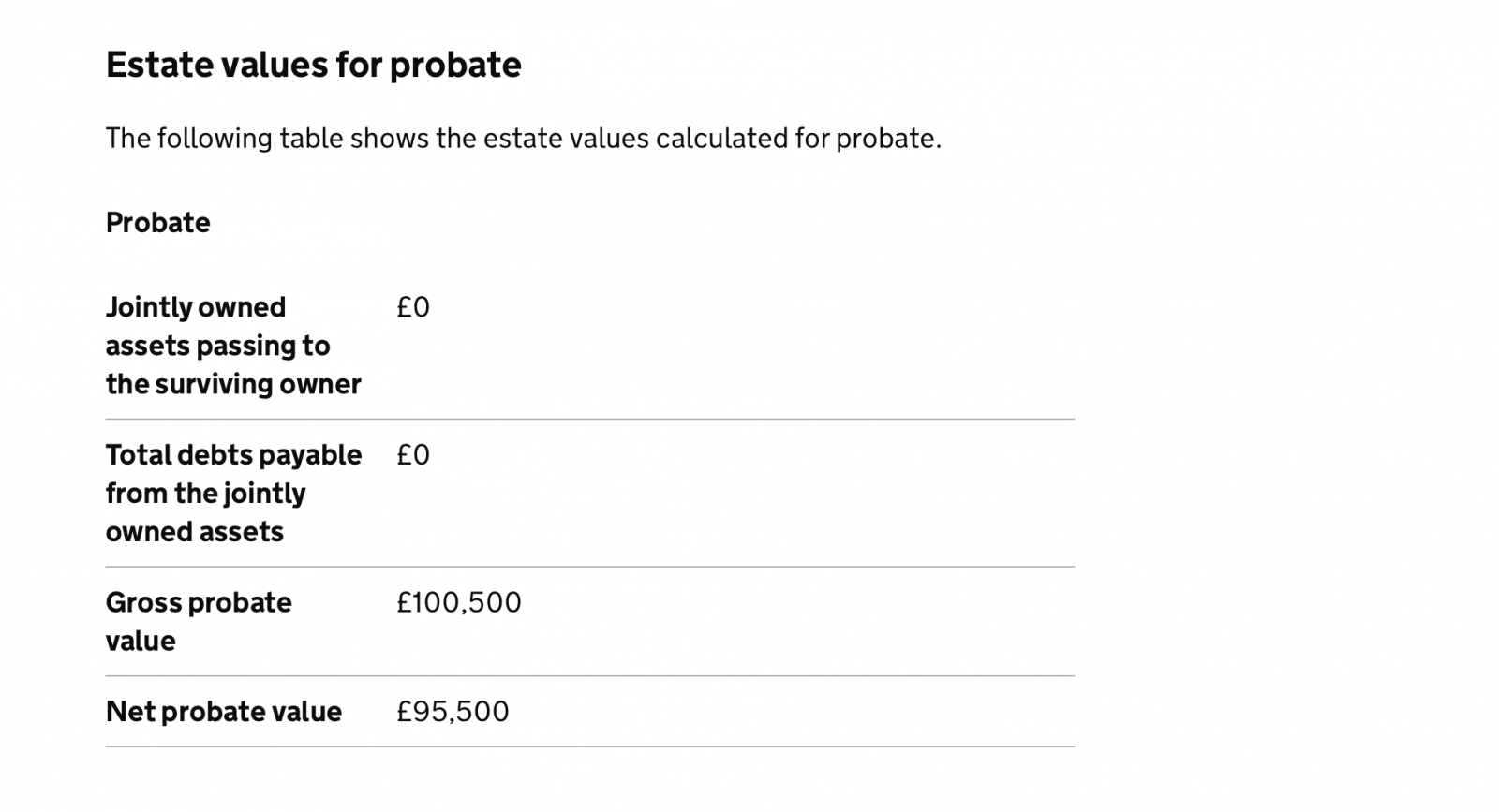
Task: Click the divider line below the total debts row
Action: (590, 567)
